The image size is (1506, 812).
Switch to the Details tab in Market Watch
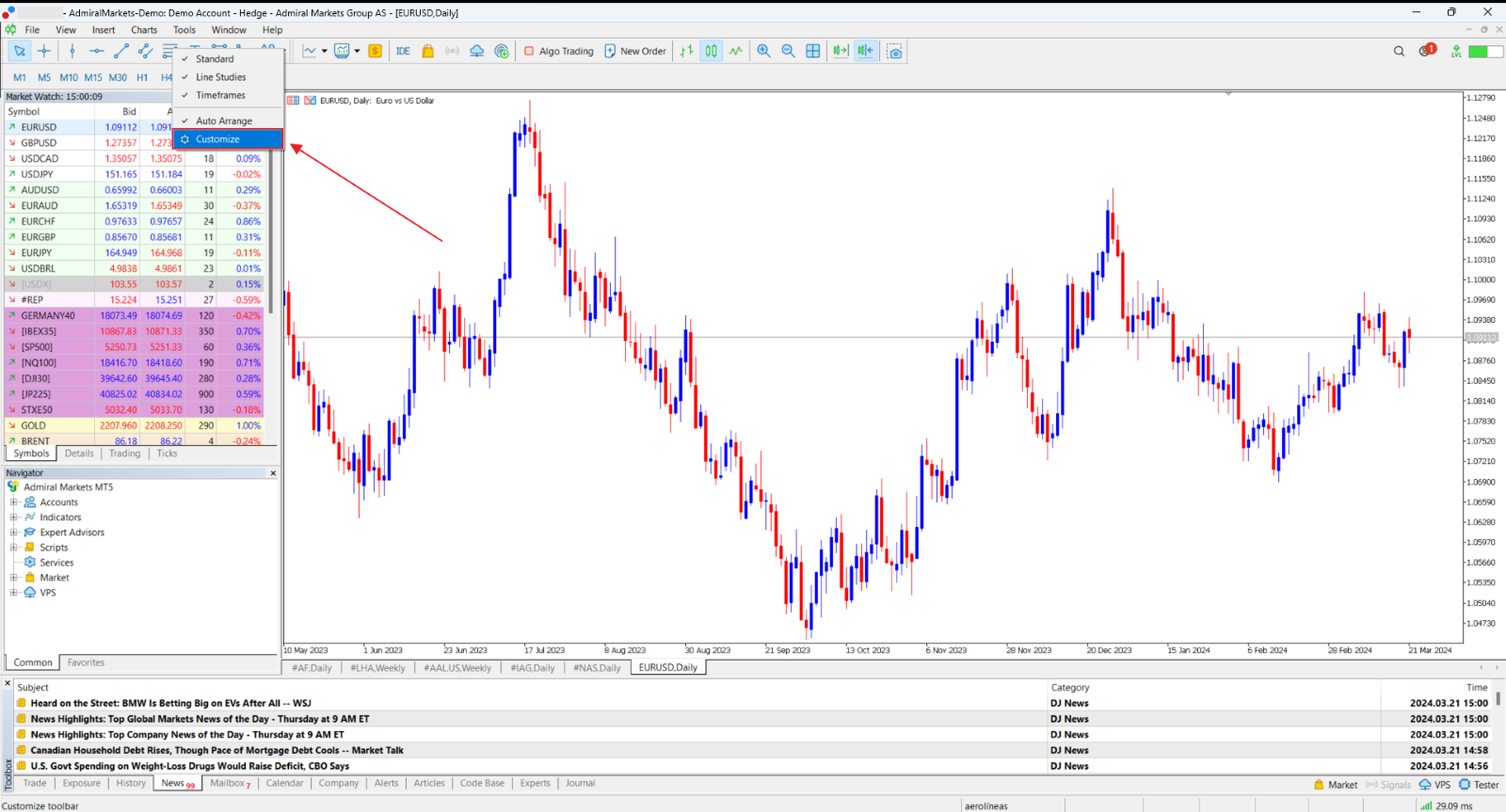point(79,454)
